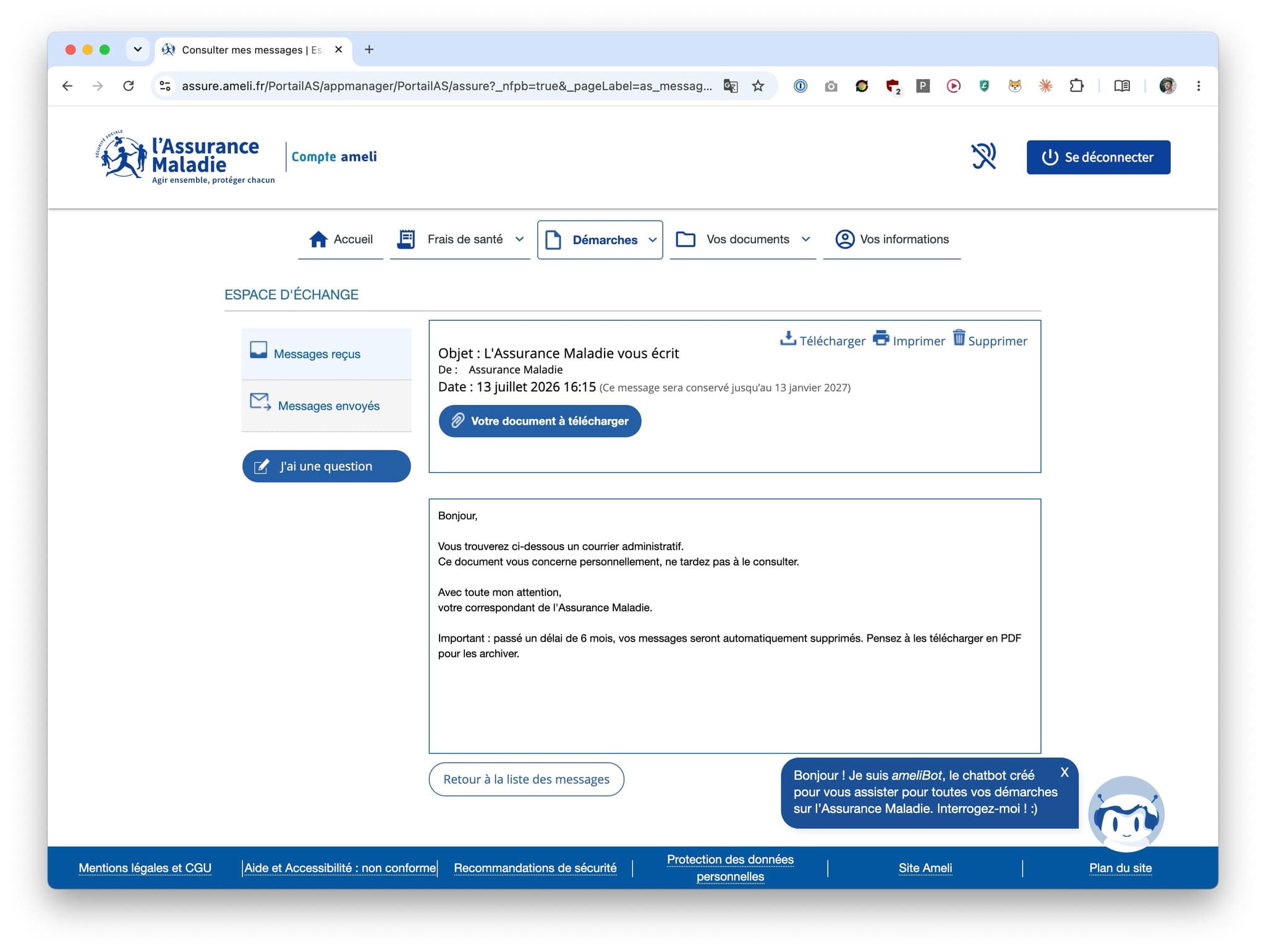This screenshot has height=952, width=1266.
Task: Click Votre document à télécharger button
Action: click(x=540, y=421)
